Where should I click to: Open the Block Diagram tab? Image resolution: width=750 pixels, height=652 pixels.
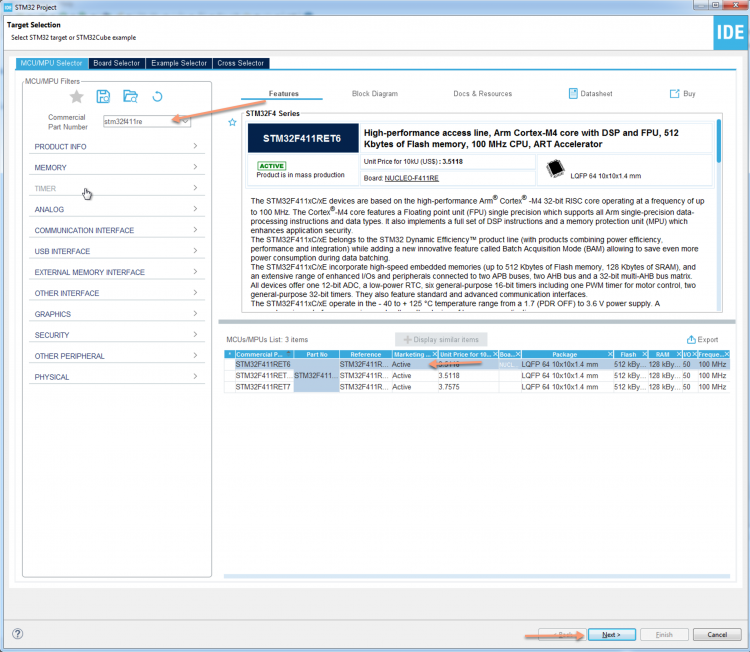click(x=374, y=94)
